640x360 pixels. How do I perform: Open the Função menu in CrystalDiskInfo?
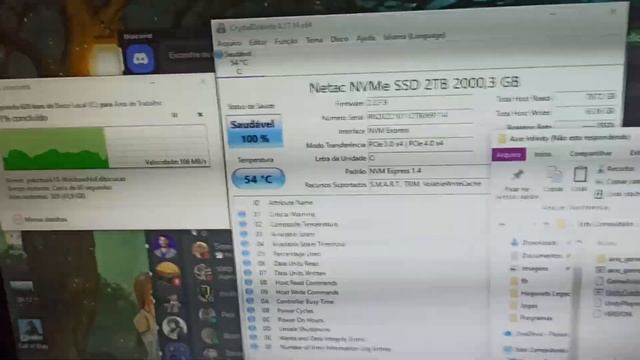point(286,41)
